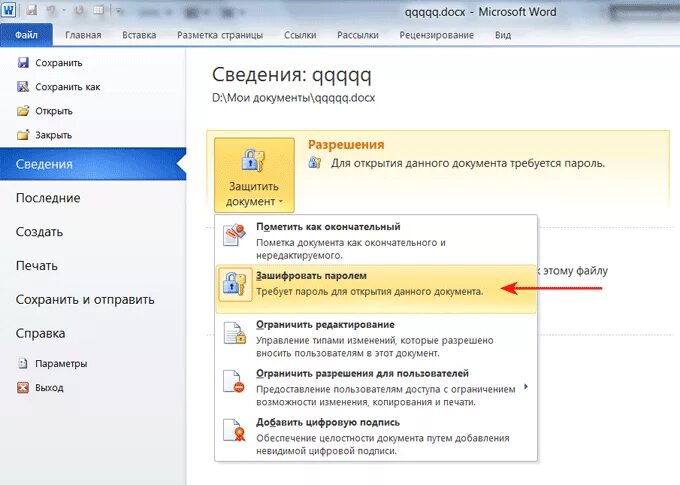Click the file path D:\Мои документы\qqqqq.docx
The height and width of the screenshot is (485, 680).
pyautogui.click(x=294, y=98)
